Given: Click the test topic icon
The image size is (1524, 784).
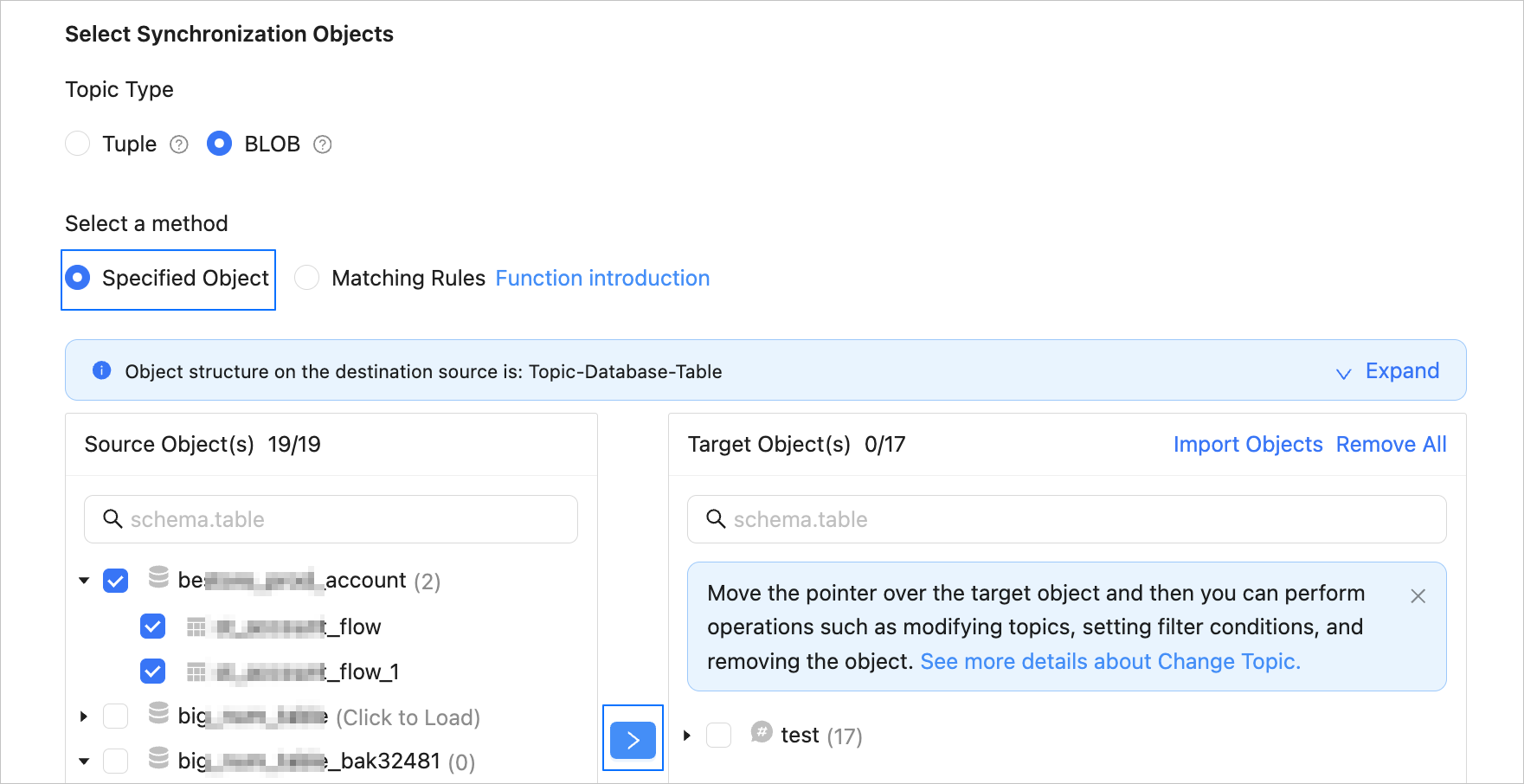Looking at the screenshot, I should (762, 732).
